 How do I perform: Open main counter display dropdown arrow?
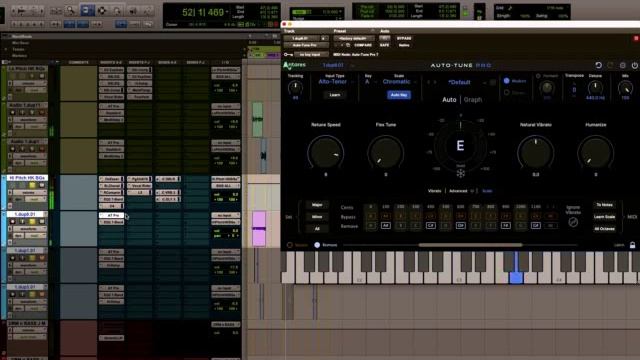click(227, 12)
